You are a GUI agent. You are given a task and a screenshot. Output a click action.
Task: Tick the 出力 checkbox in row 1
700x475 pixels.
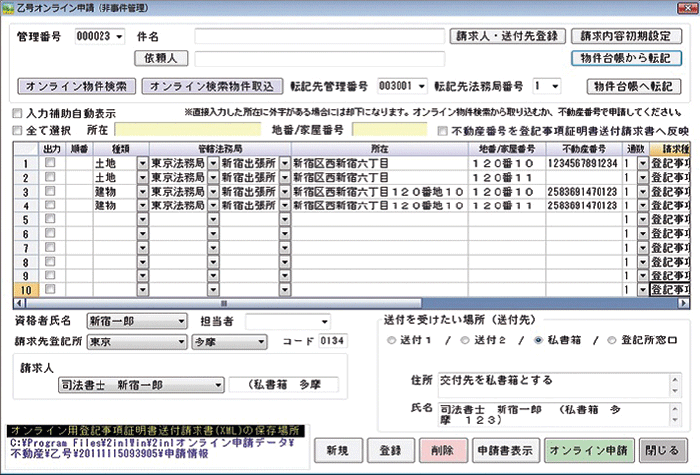pos(50,163)
